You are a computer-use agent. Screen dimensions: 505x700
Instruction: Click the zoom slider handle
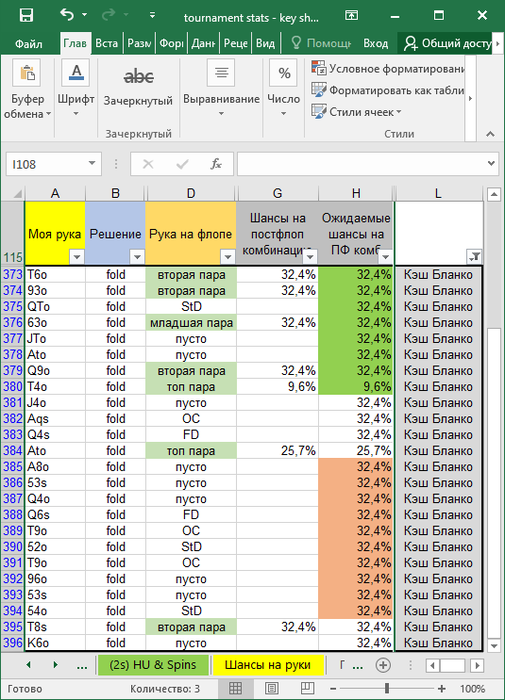(387, 688)
